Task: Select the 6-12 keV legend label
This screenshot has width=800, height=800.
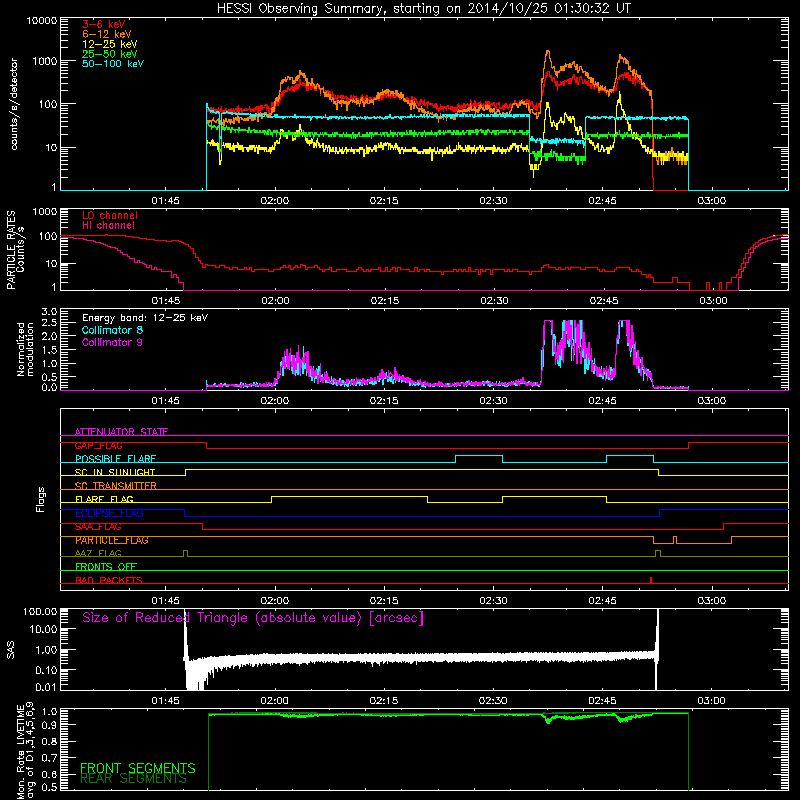Action: [107, 34]
